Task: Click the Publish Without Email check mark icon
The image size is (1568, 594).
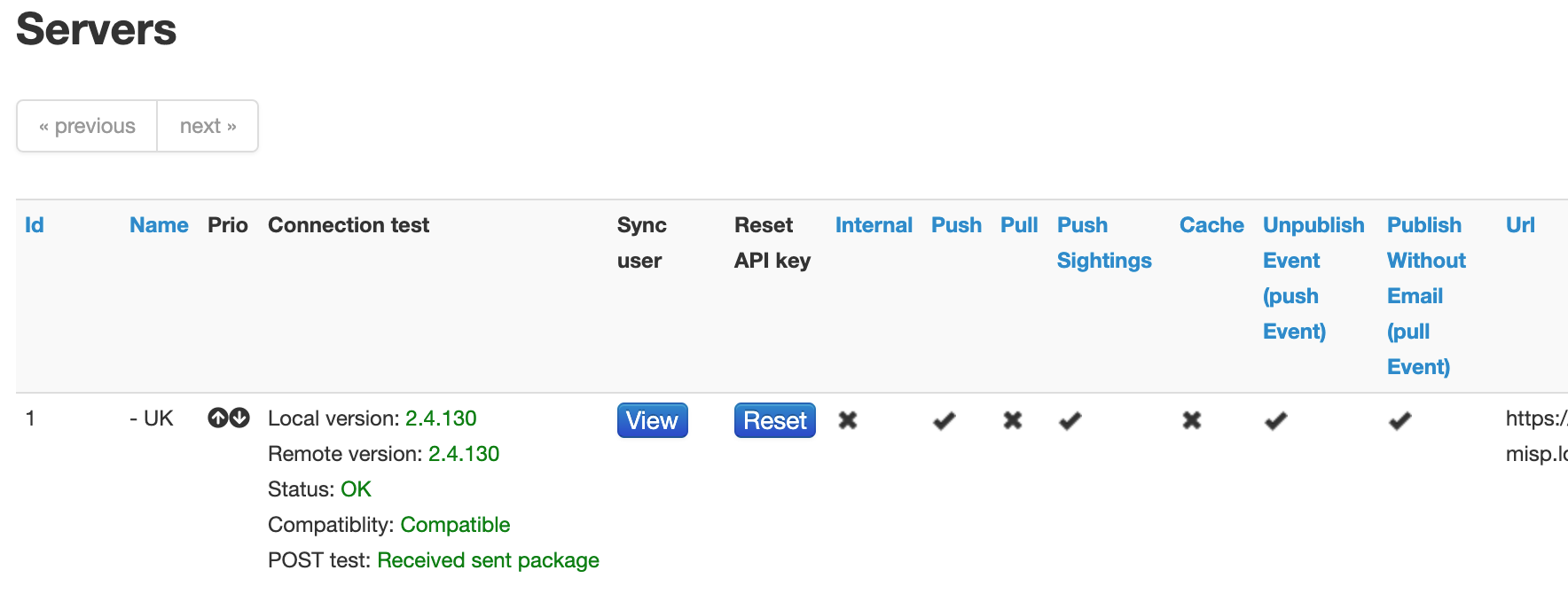Action: coord(1399,420)
